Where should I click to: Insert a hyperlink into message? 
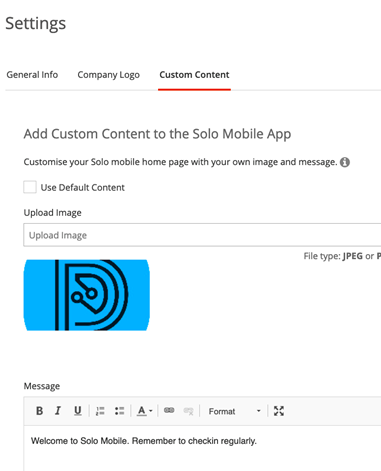pos(169,410)
